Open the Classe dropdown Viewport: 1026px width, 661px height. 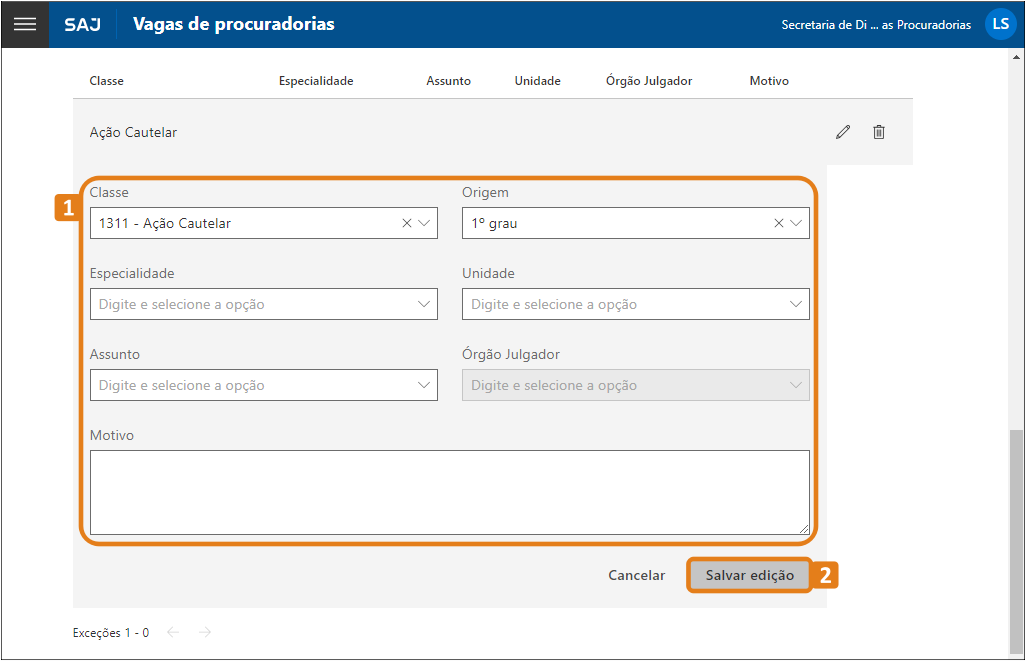point(424,222)
